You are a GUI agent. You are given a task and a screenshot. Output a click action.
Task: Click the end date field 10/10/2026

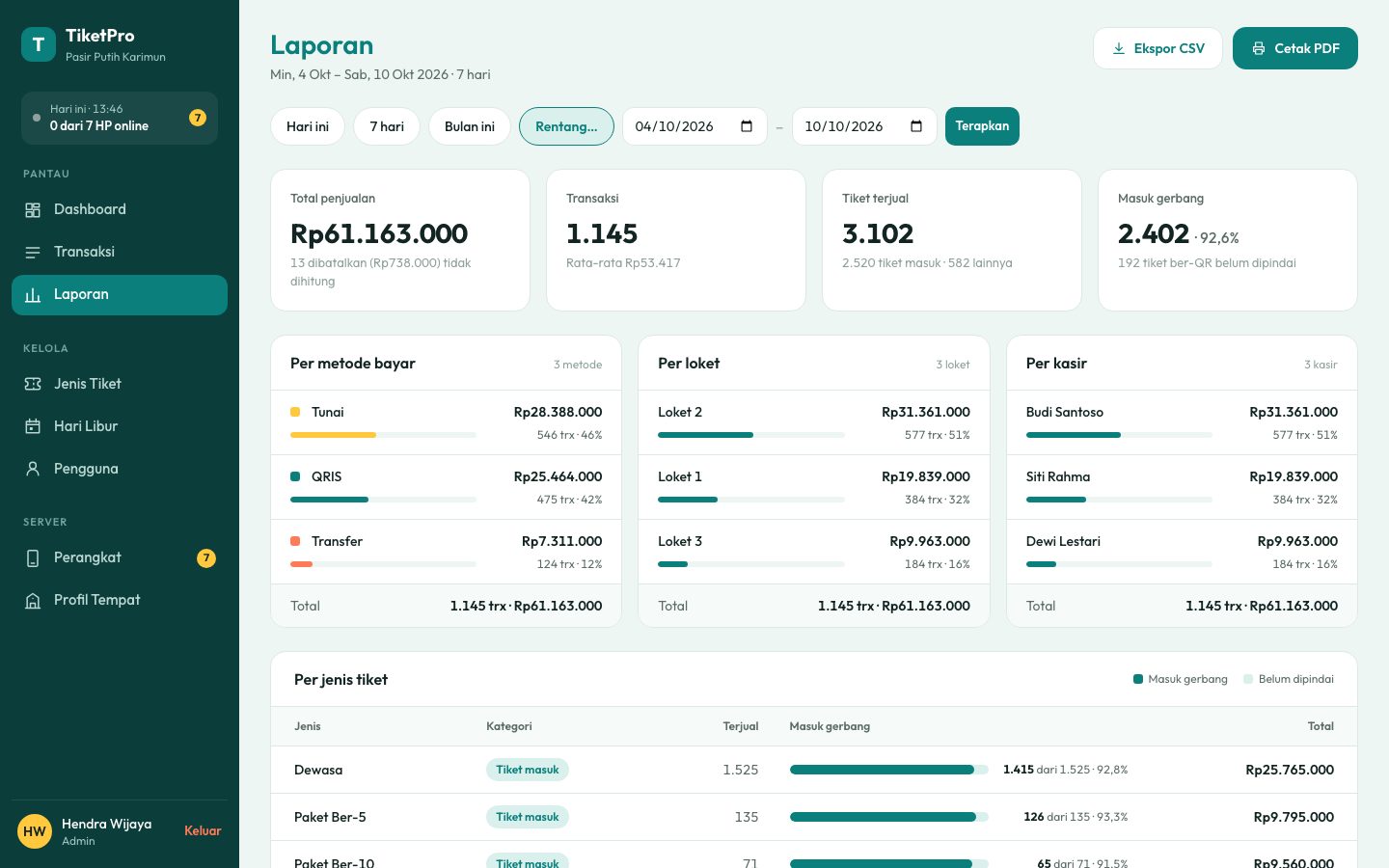[x=864, y=126]
